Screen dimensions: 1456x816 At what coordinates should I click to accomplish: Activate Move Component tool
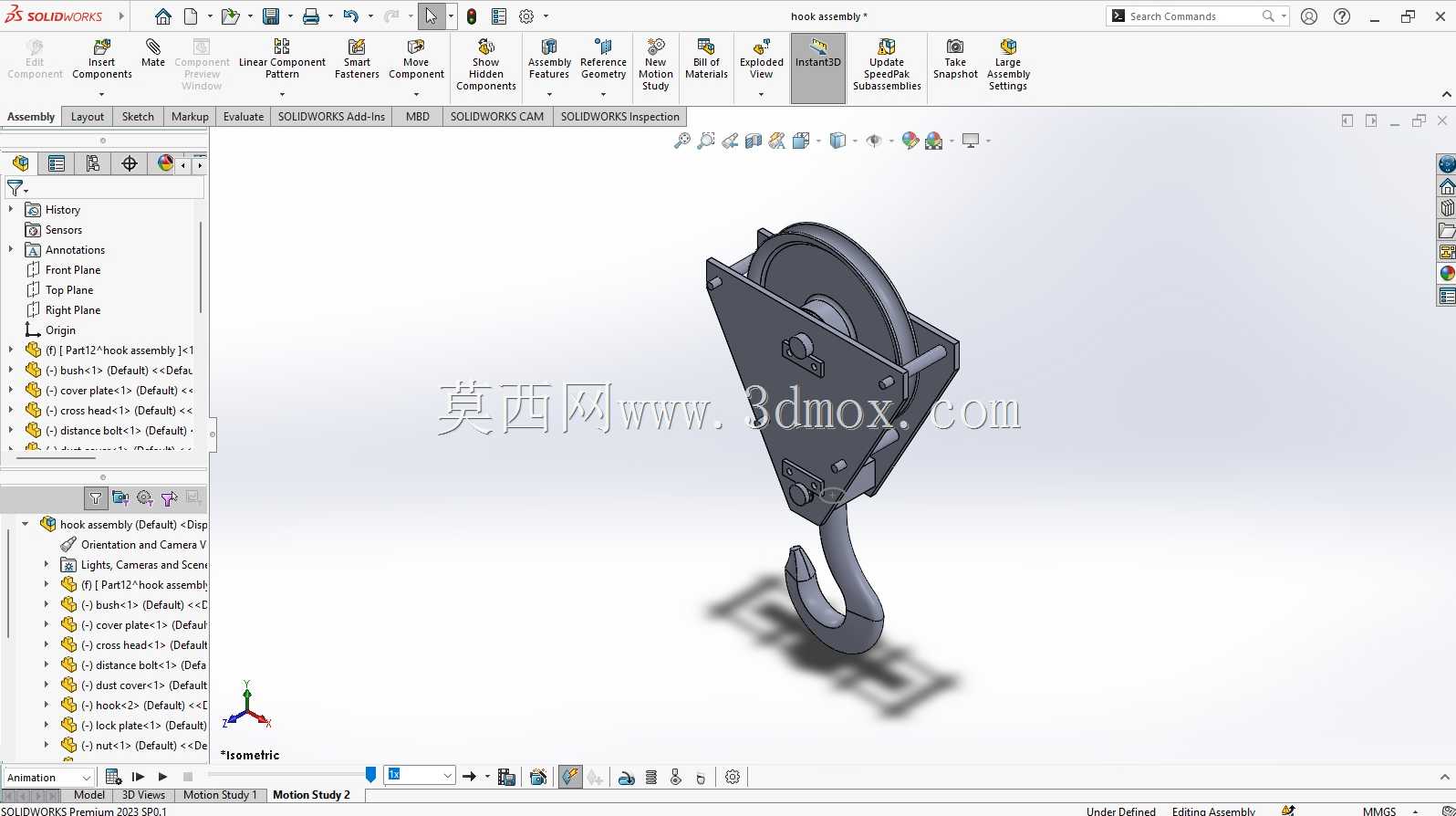pos(416,60)
